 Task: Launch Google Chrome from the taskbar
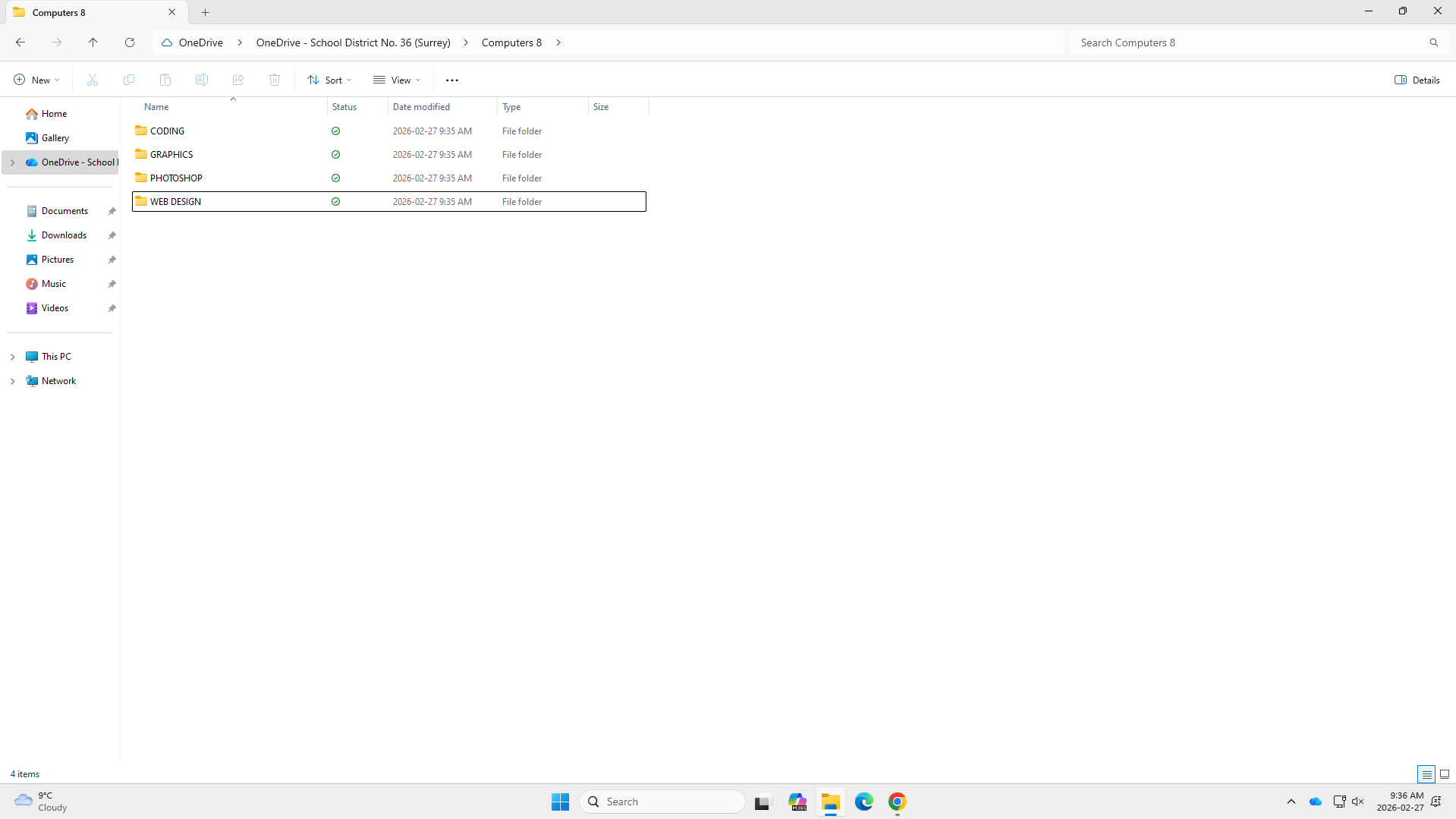click(x=897, y=802)
